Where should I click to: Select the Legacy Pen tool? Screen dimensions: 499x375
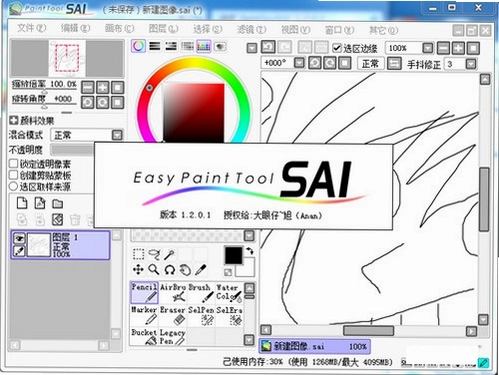[x=173, y=336]
